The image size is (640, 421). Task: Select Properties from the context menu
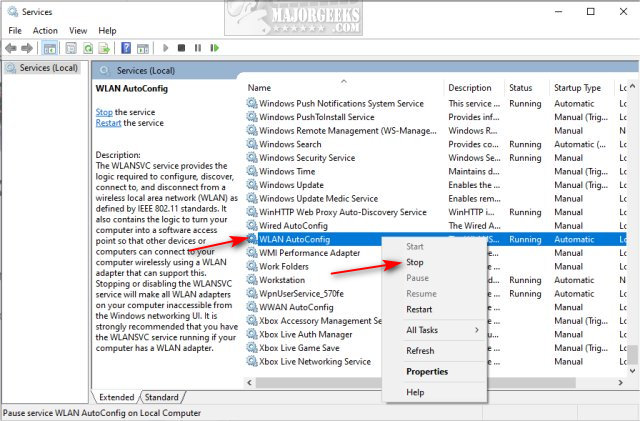[x=427, y=371]
